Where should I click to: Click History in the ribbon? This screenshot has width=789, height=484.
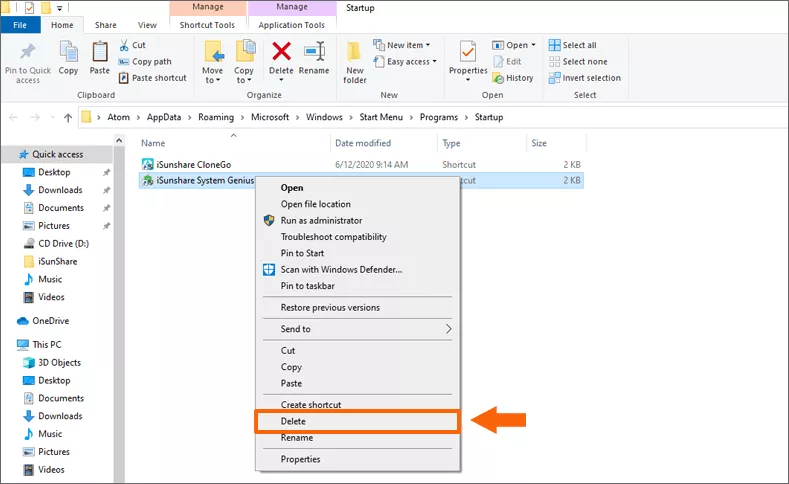tap(513, 78)
